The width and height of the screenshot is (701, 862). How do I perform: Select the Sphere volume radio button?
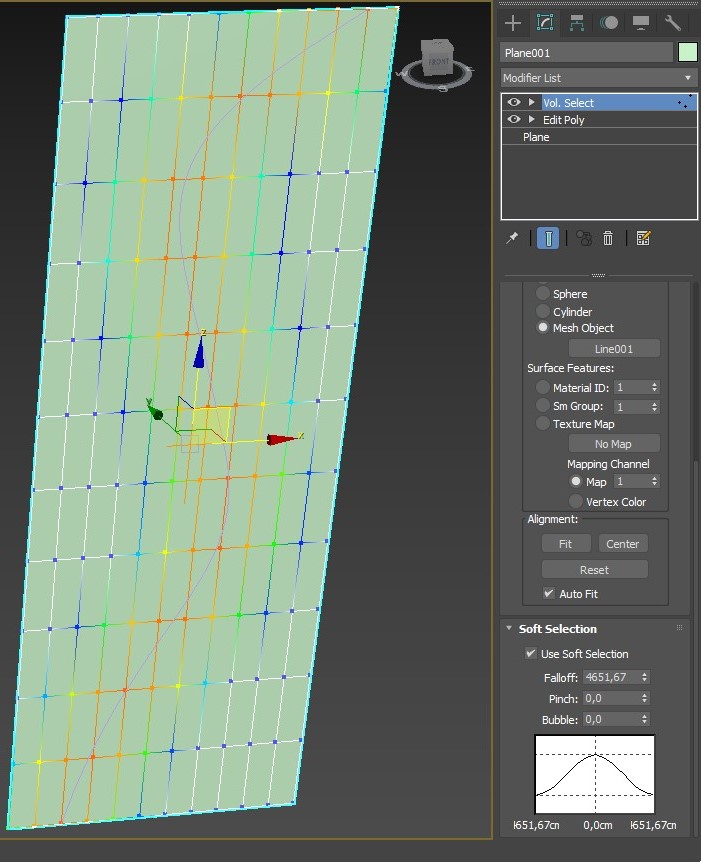click(x=543, y=294)
